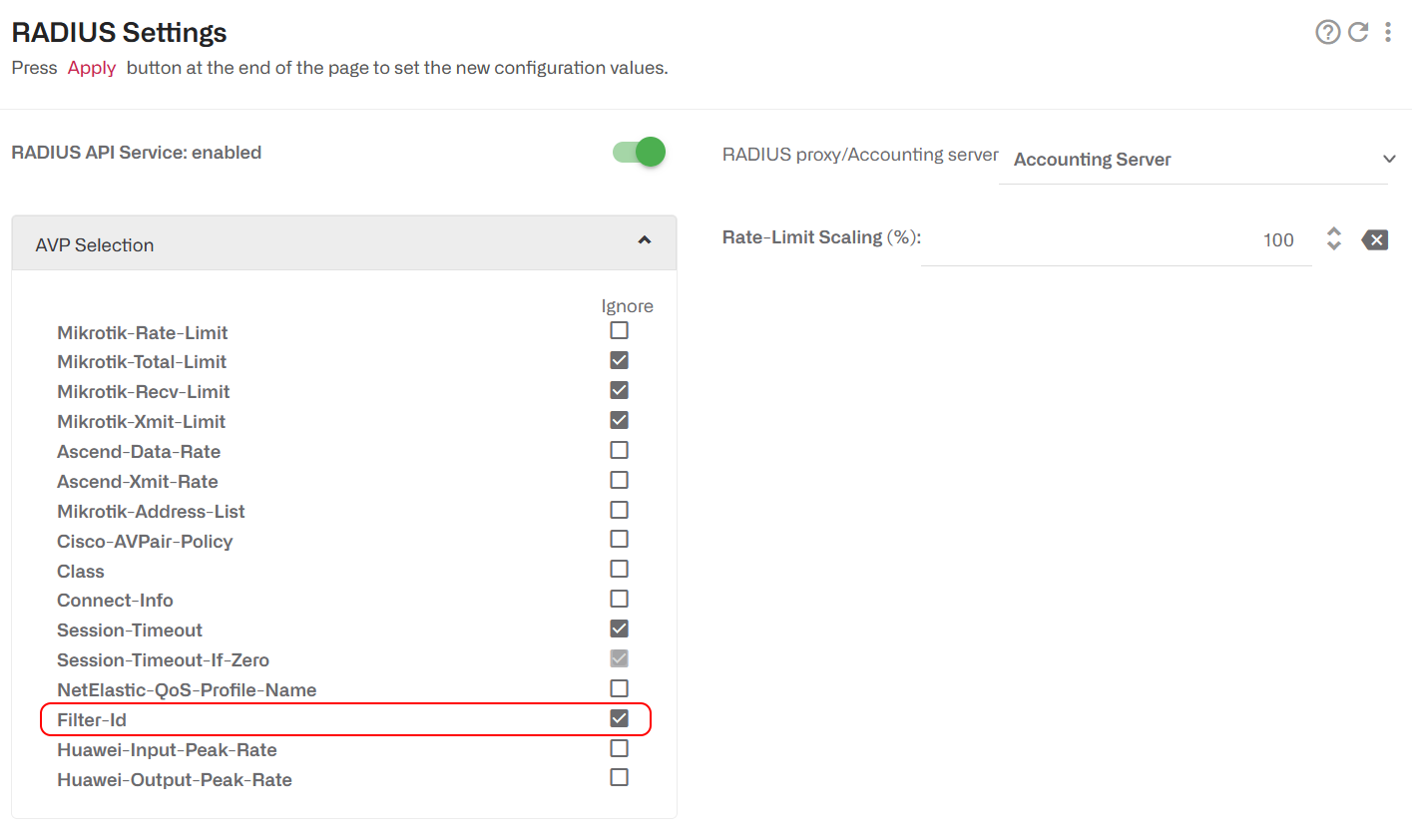Click the Apply link in instructions
1412x840 pixels.
(x=92, y=68)
